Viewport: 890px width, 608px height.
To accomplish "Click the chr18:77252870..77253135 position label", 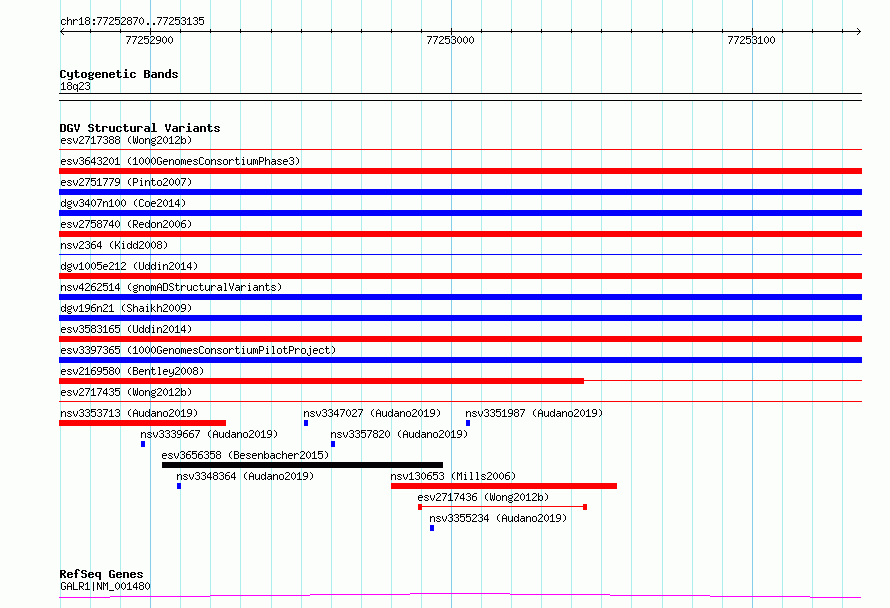I will click(x=132, y=22).
